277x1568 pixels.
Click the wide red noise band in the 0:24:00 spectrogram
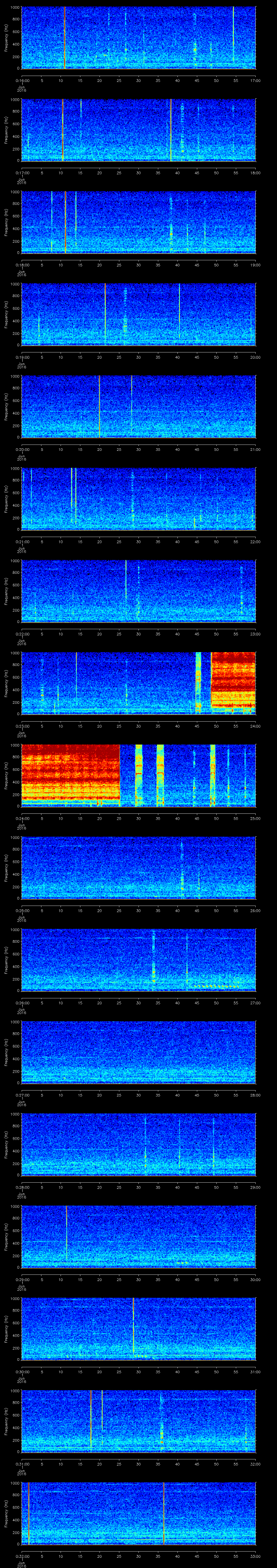[x=70, y=773]
